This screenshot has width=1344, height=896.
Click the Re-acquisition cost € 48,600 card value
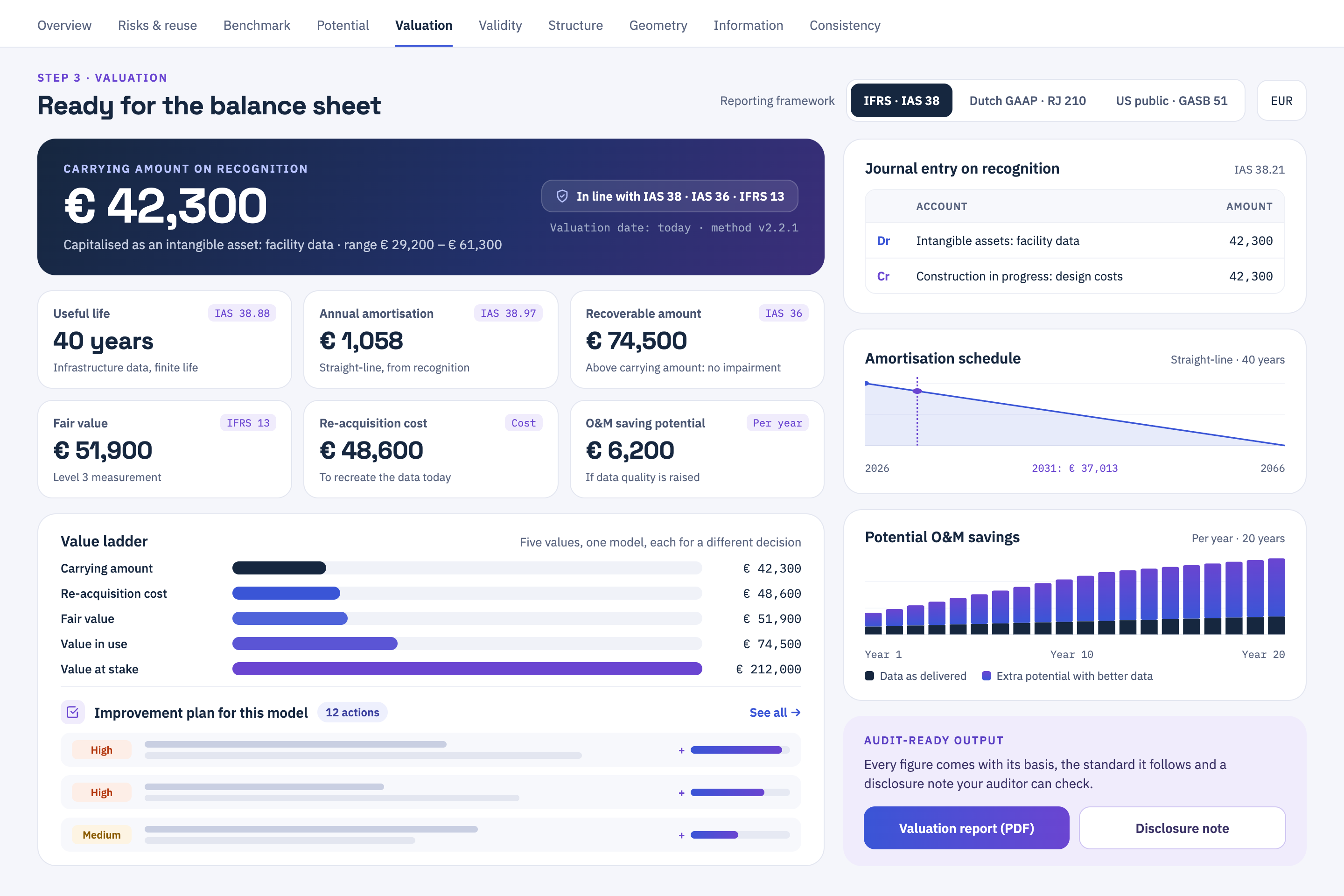[x=371, y=450]
